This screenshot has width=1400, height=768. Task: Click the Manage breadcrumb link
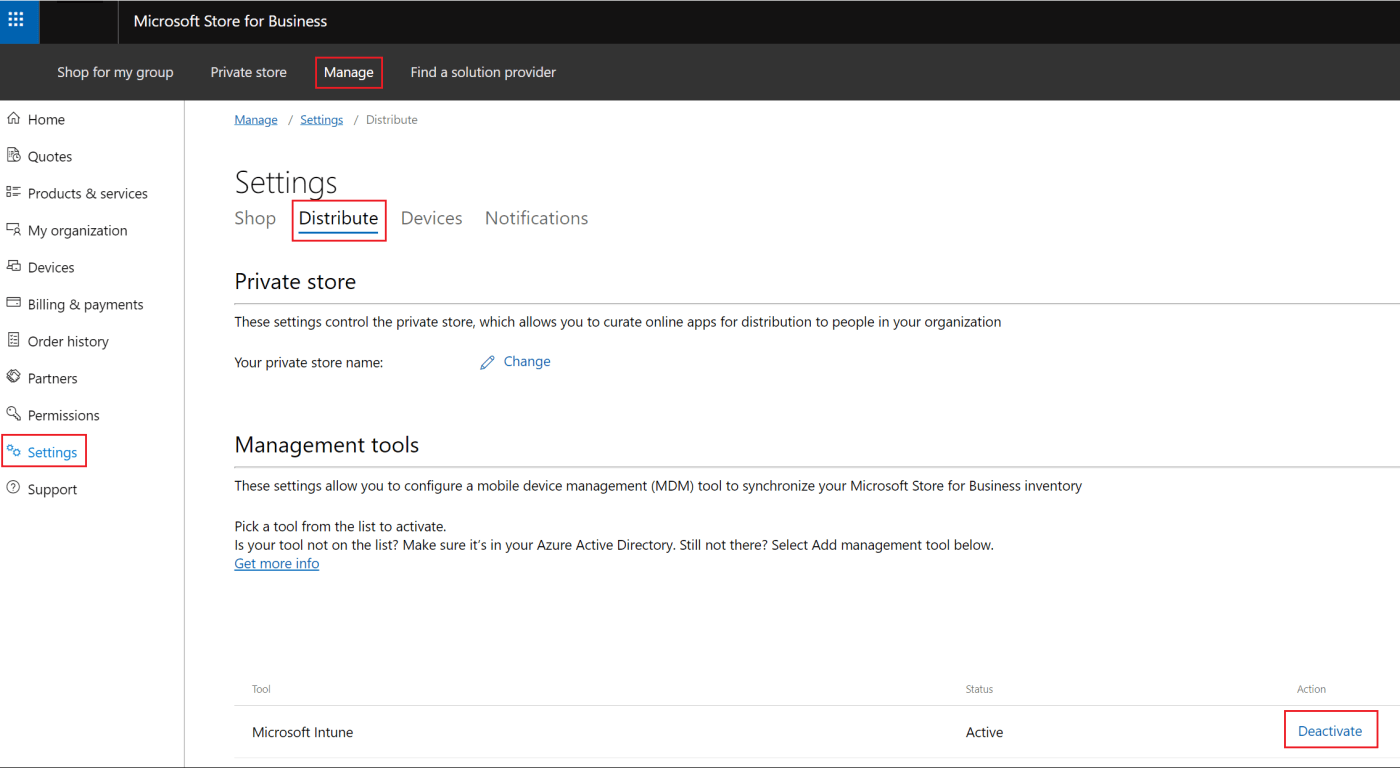pyautogui.click(x=255, y=119)
